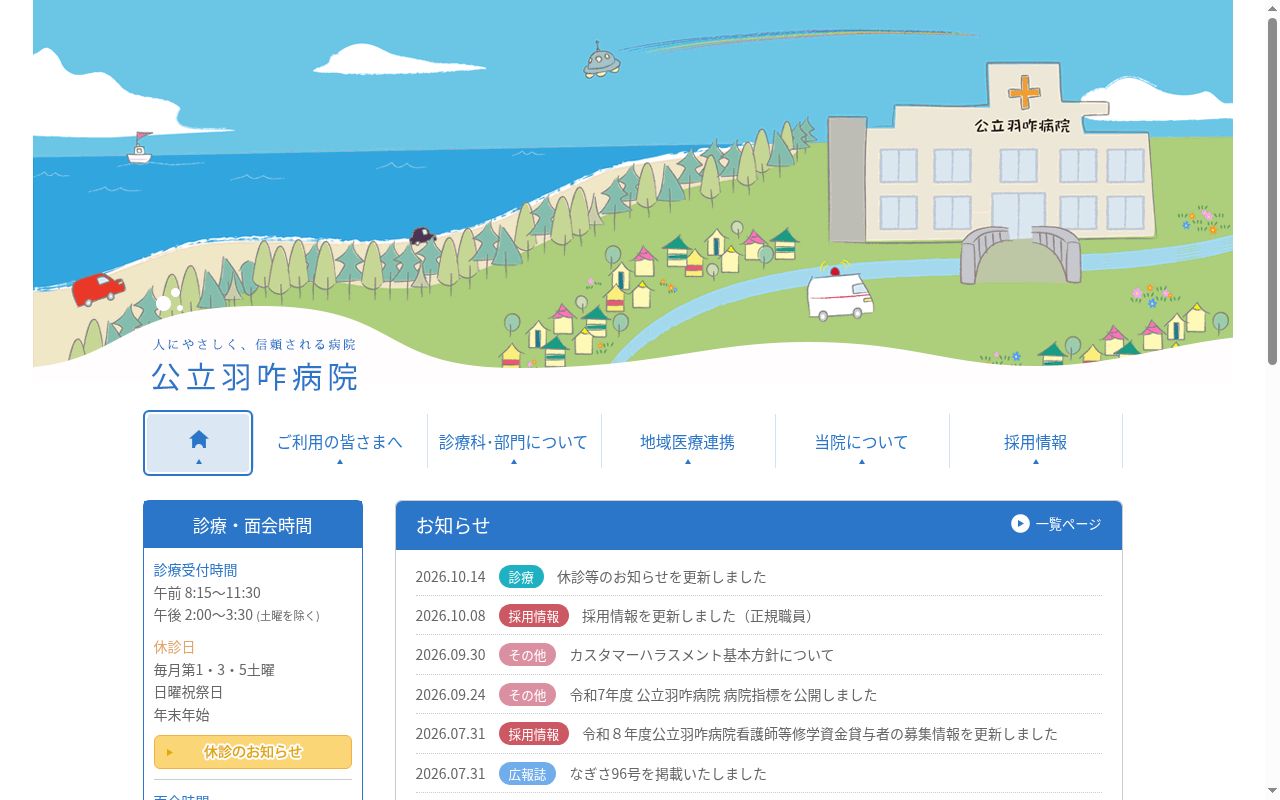Click the その他 tag dated 2026.09.30

coord(527,655)
